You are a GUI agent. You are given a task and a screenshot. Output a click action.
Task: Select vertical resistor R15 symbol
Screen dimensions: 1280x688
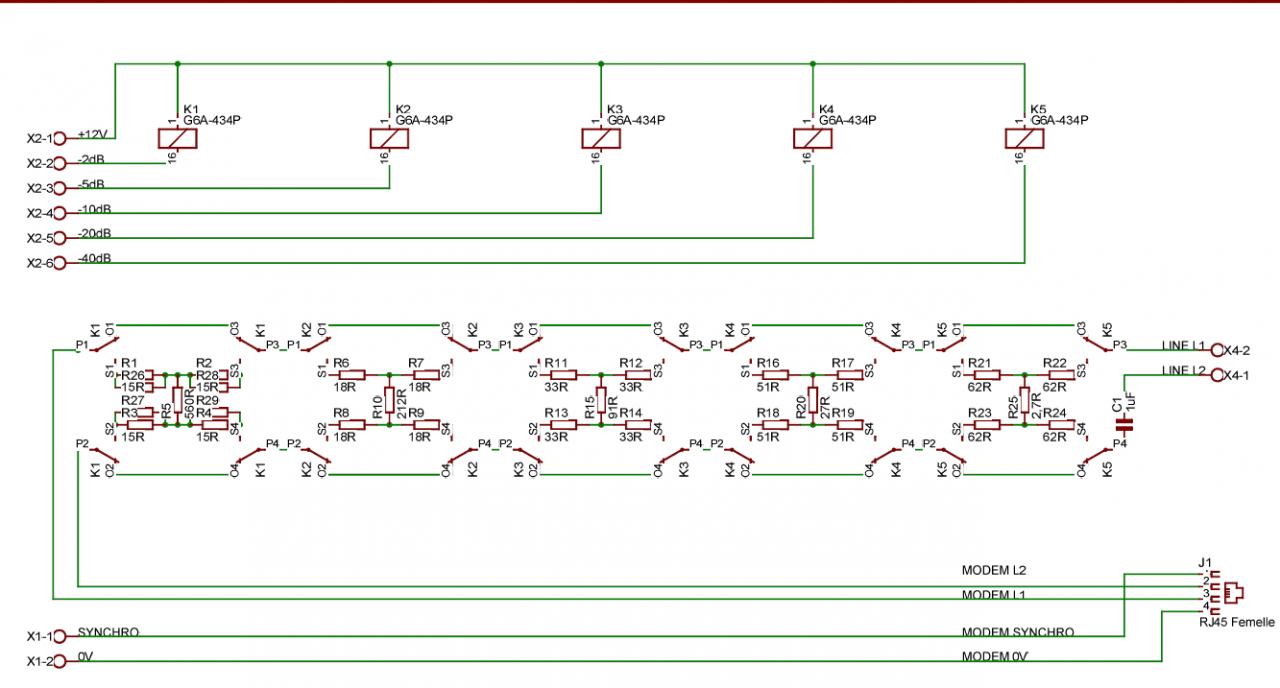tap(601, 400)
